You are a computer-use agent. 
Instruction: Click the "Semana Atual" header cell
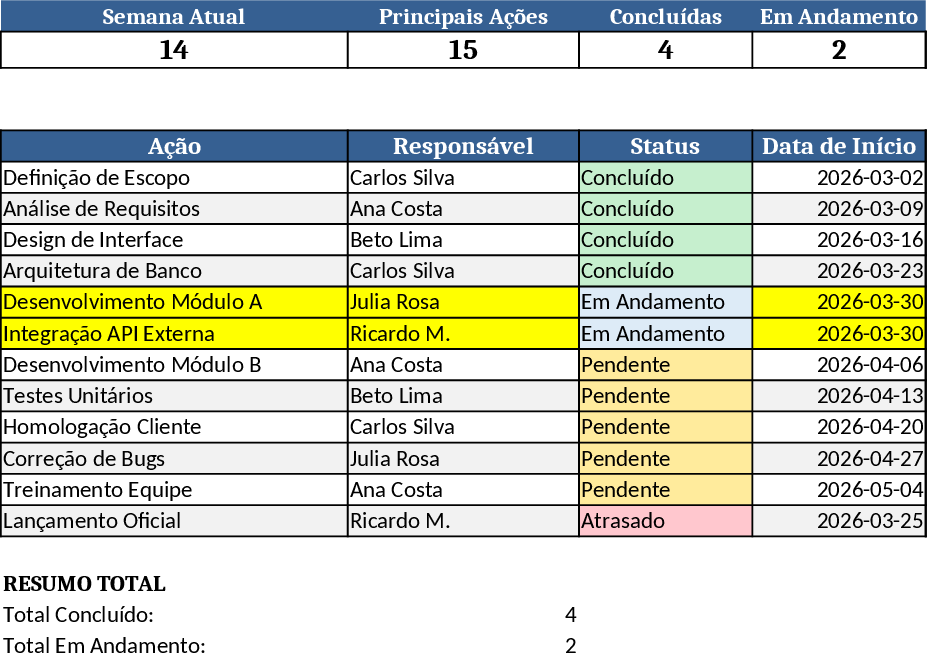pos(174,17)
